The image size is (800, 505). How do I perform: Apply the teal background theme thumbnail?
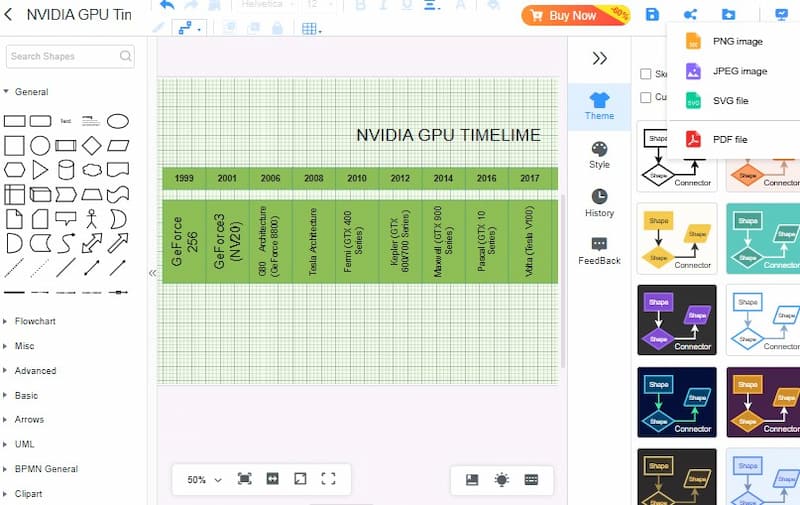(x=763, y=238)
